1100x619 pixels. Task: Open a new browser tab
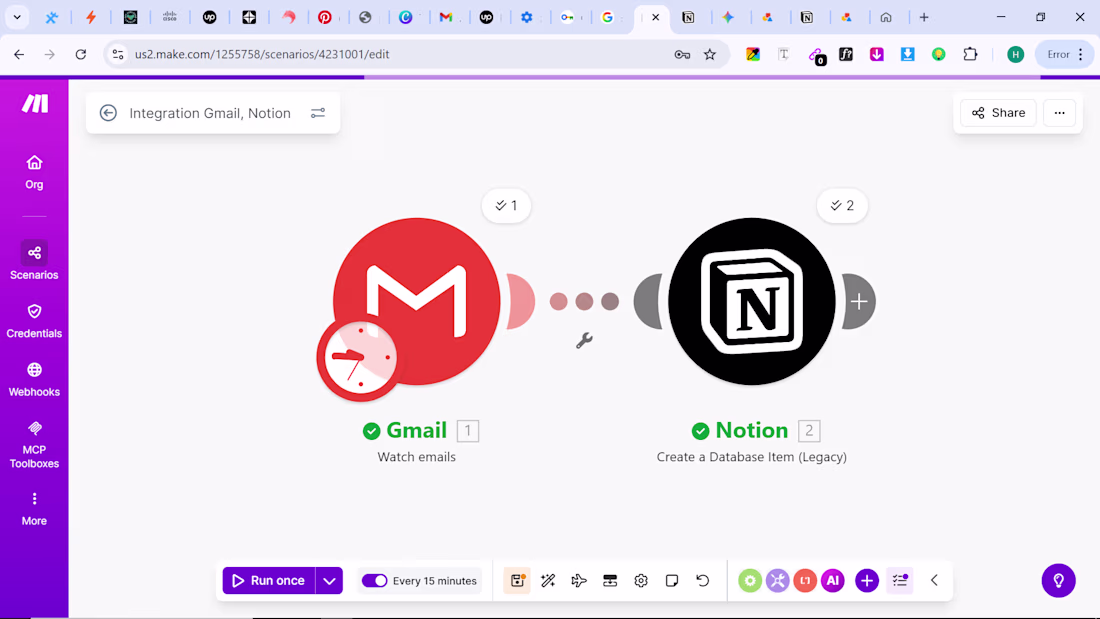[924, 18]
